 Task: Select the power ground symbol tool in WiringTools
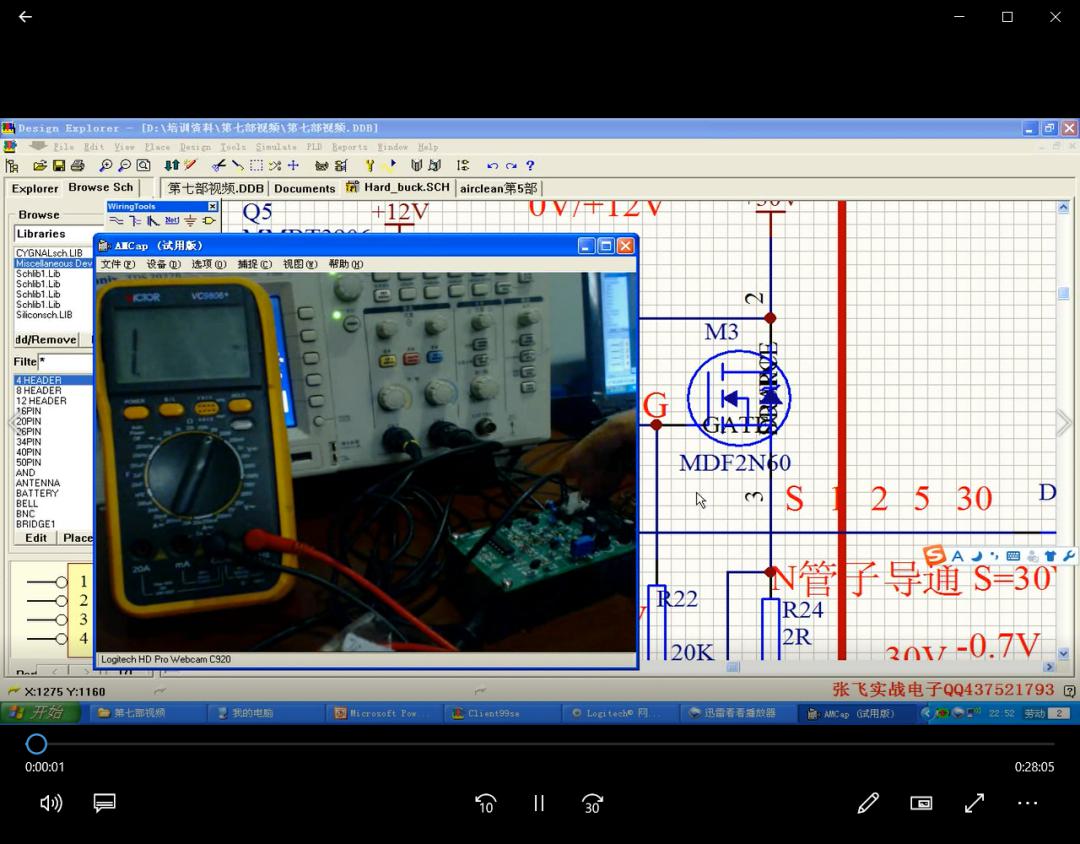point(190,220)
